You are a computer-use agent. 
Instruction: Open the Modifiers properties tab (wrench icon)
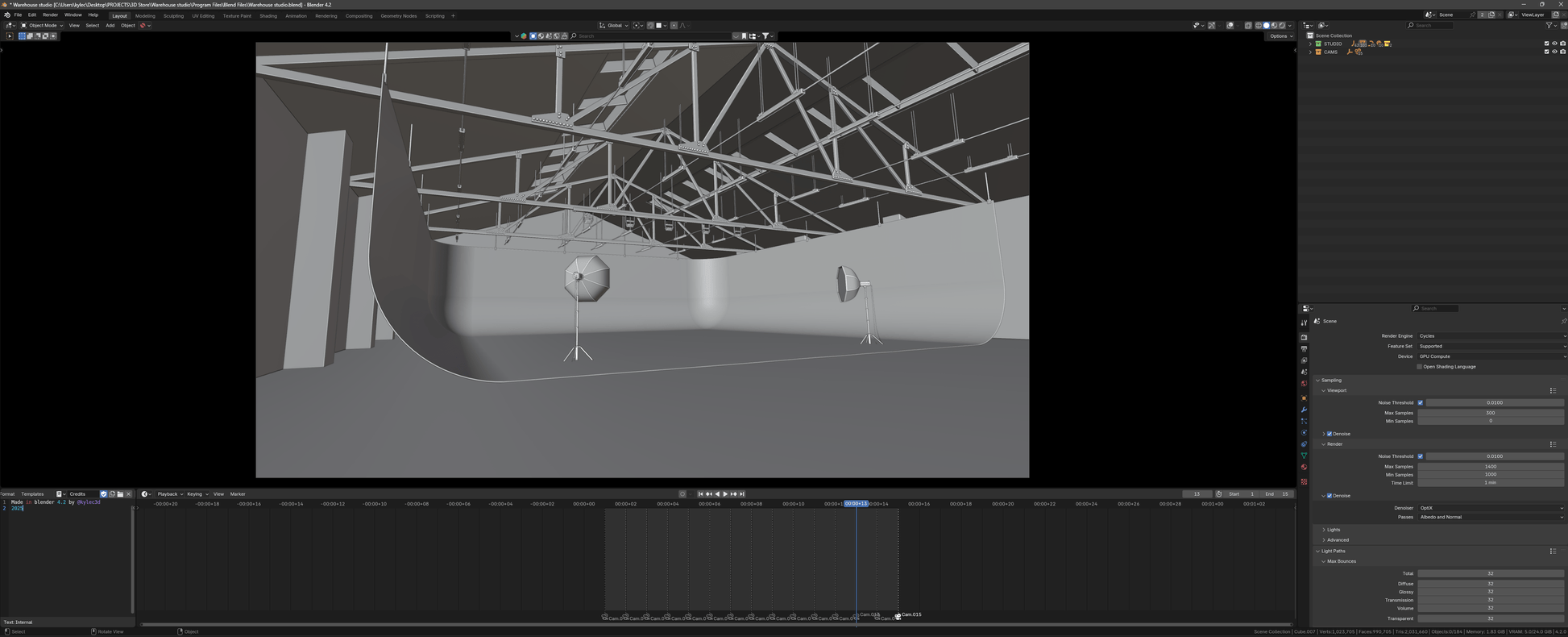pyautogui.click(x=1304, y=410)
